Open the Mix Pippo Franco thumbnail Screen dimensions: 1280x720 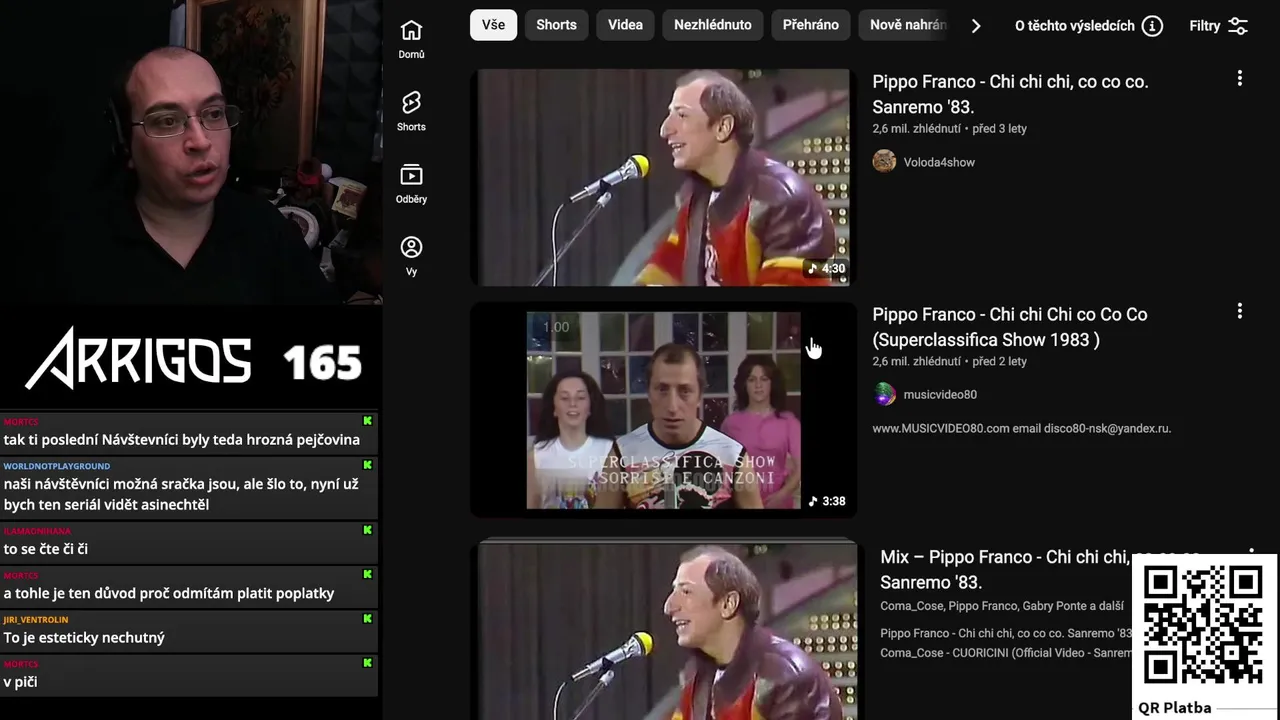pyautogui.click(x=667, y=630)
